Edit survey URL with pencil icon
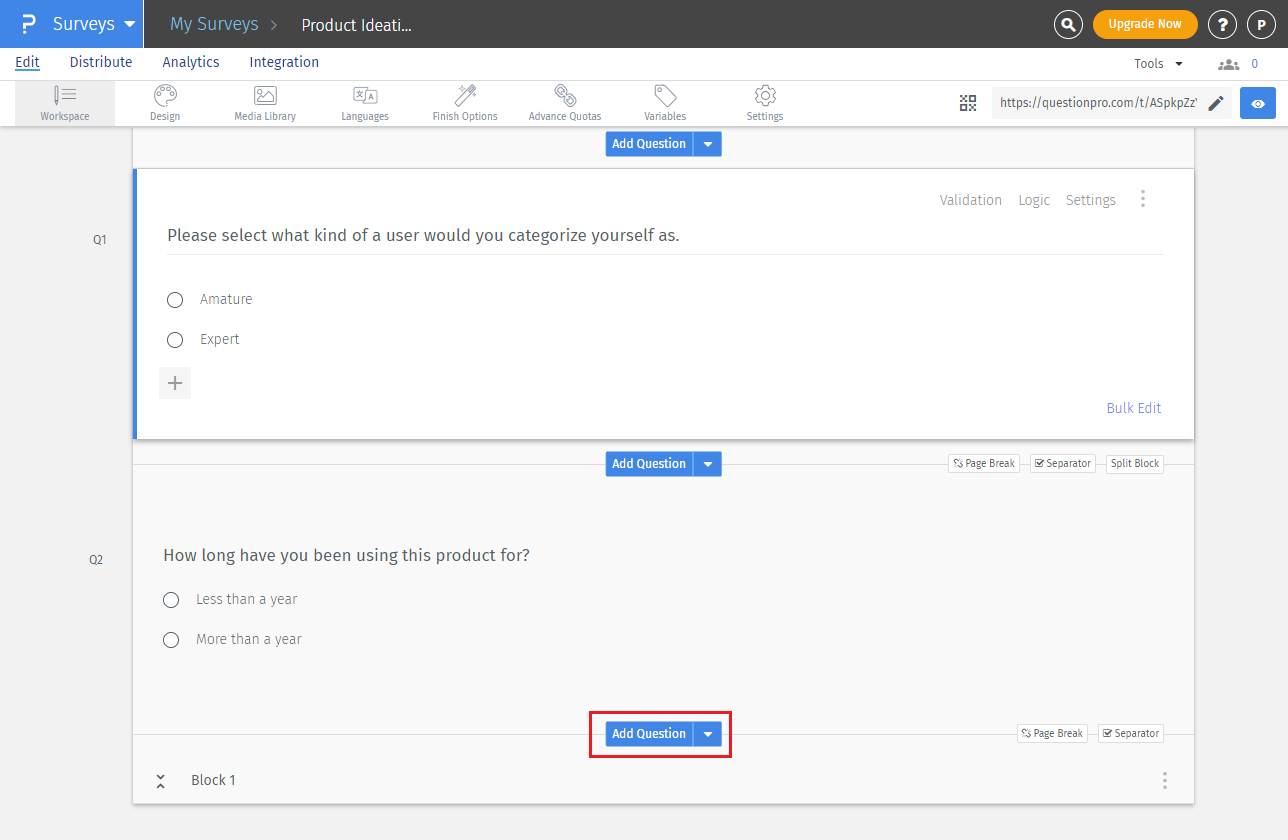 (1216, 103)
